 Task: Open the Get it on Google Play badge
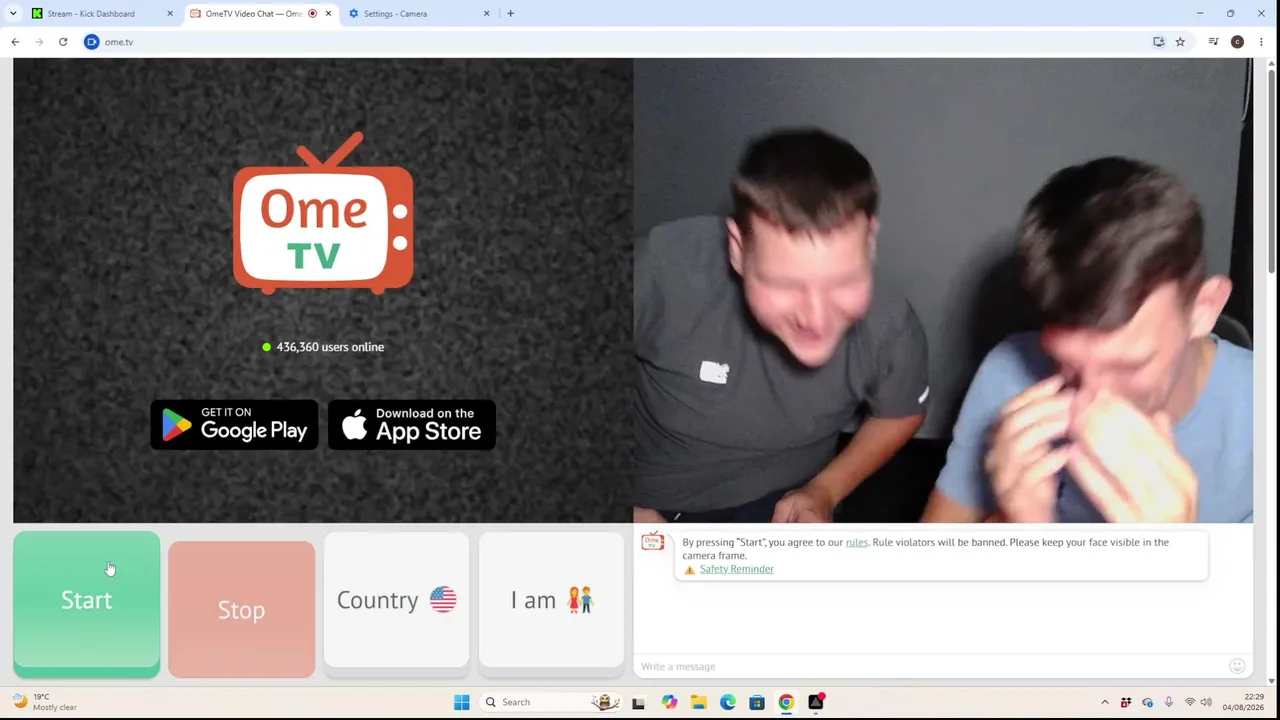(234, 425)
